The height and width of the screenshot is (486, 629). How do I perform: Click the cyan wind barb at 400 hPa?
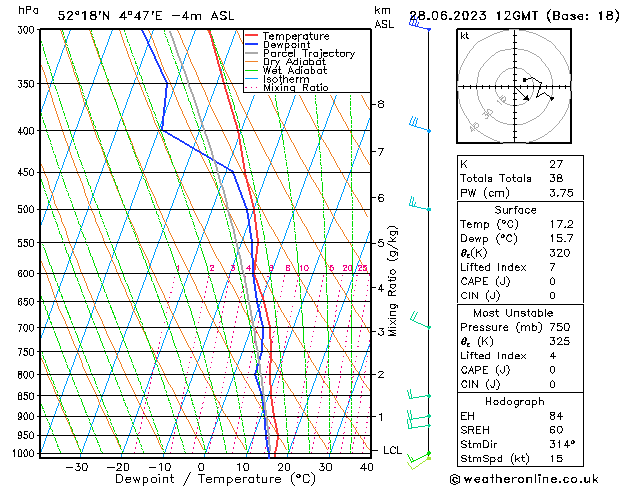click(419, 126)
